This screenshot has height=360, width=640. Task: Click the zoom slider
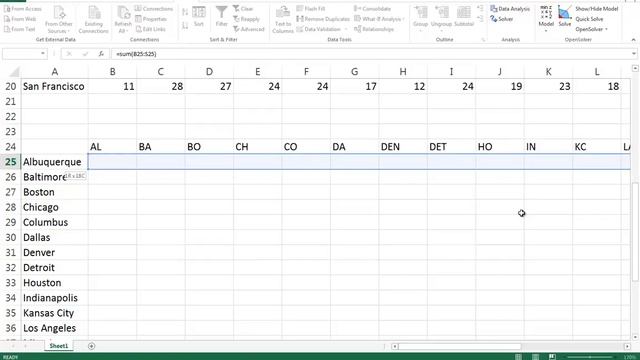coord(590,357)
